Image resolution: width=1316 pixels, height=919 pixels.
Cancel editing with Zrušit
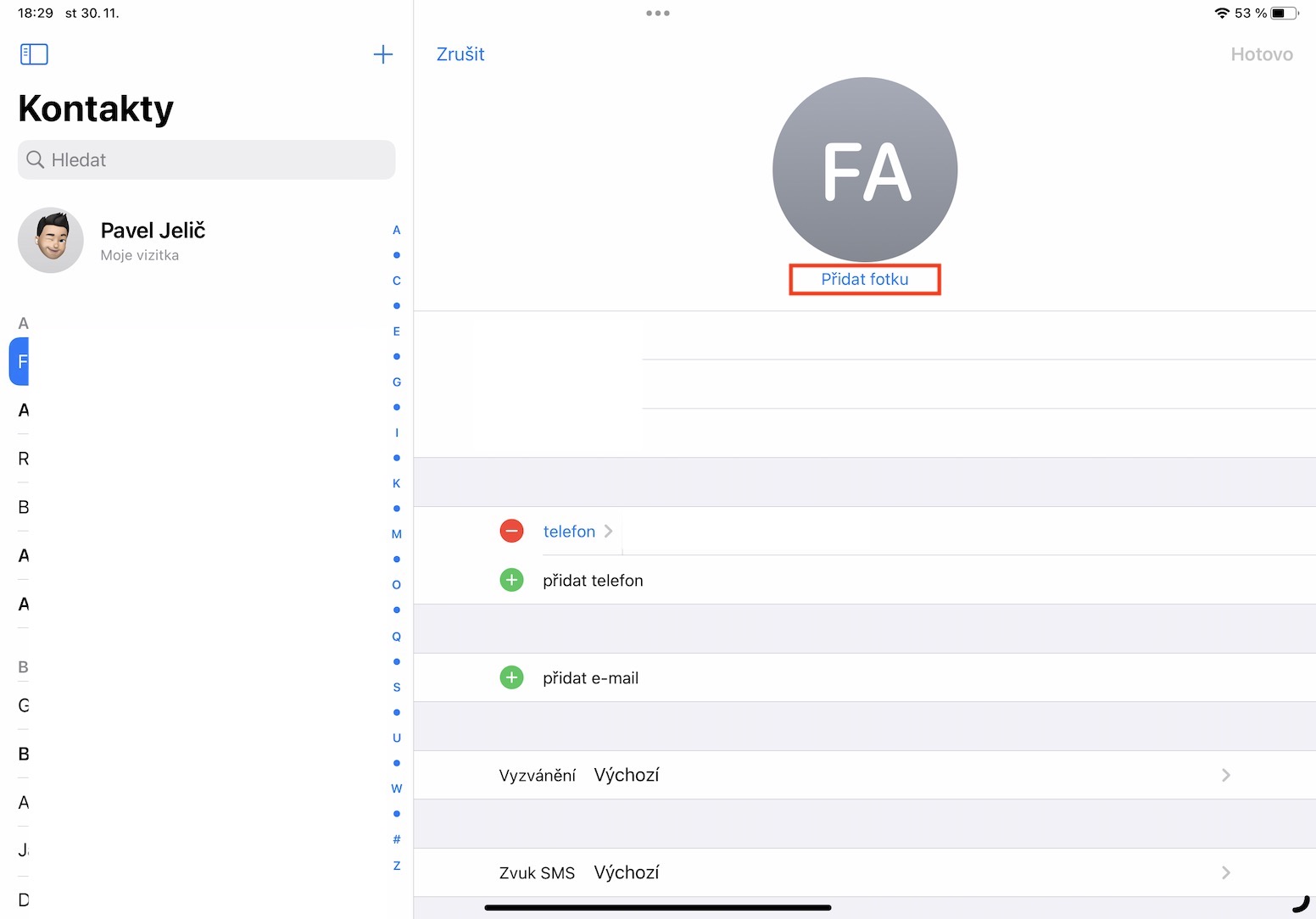(460, 54)
